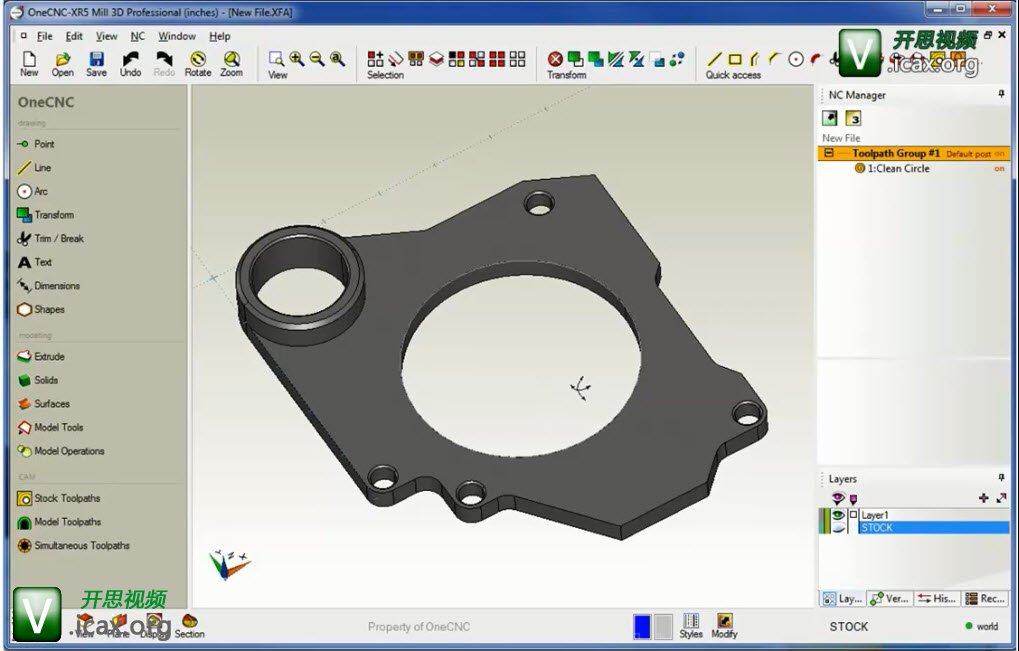Click the zoom all magnifier icon

click(337, 59)
